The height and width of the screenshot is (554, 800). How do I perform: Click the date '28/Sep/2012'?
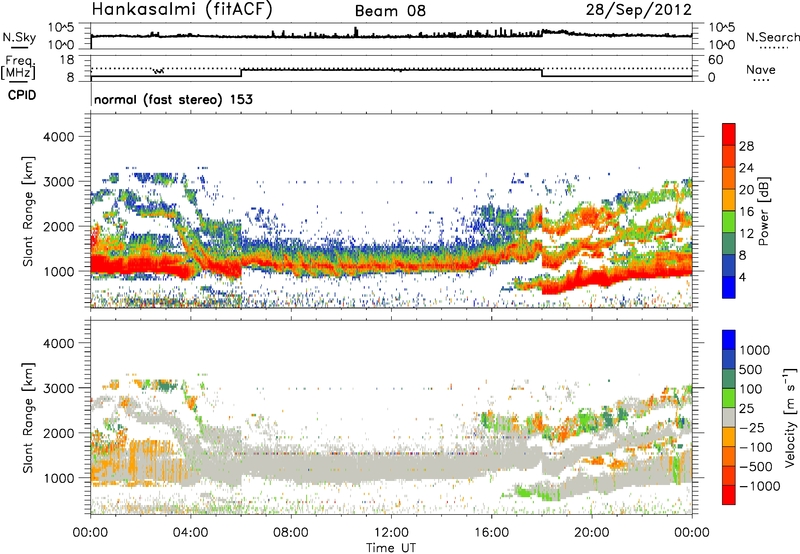[638, 10]
